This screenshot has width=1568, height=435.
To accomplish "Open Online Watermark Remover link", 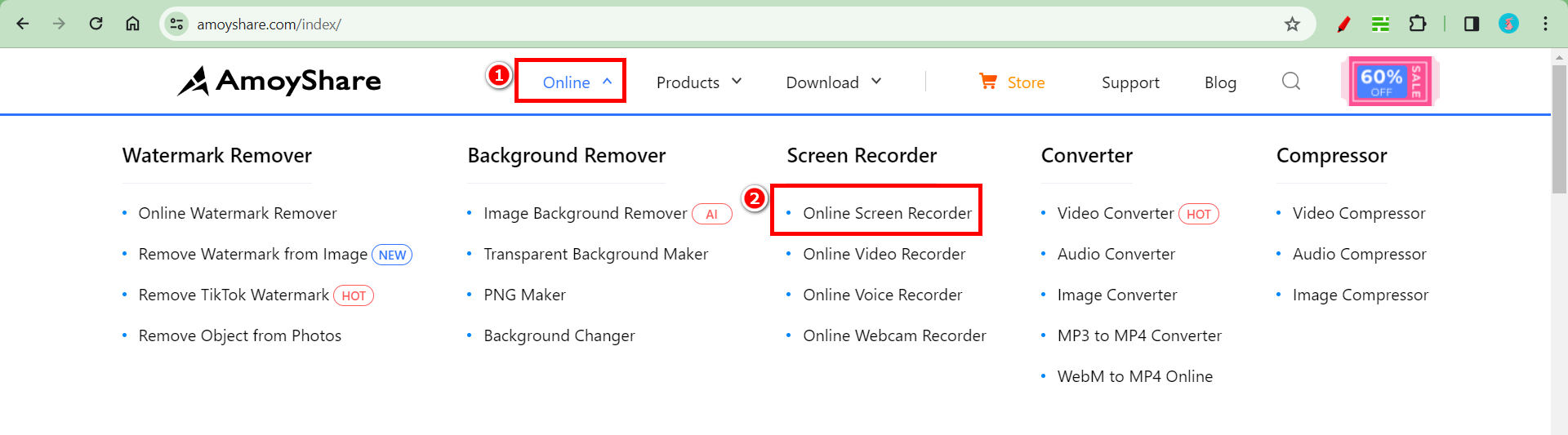I will 237,213.
